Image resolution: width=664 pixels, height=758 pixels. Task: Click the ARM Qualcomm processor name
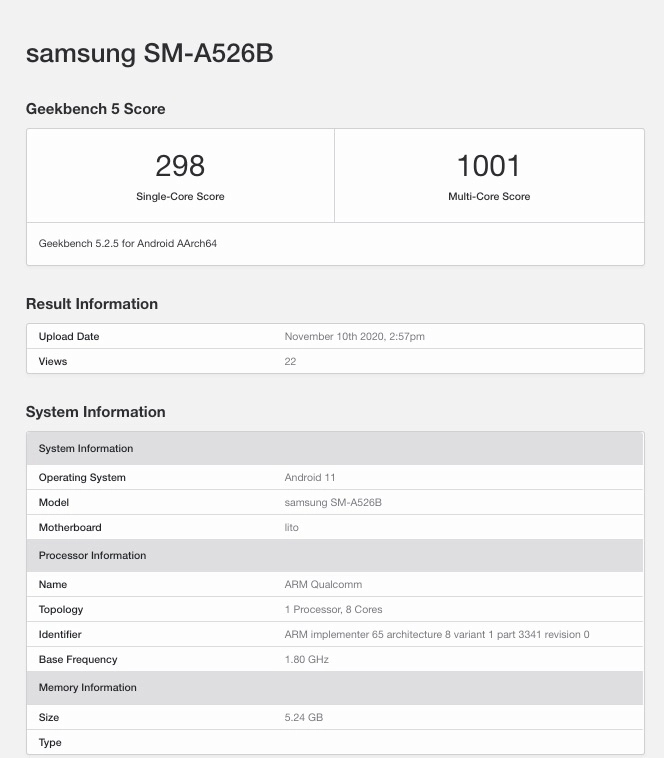point(323,585)
